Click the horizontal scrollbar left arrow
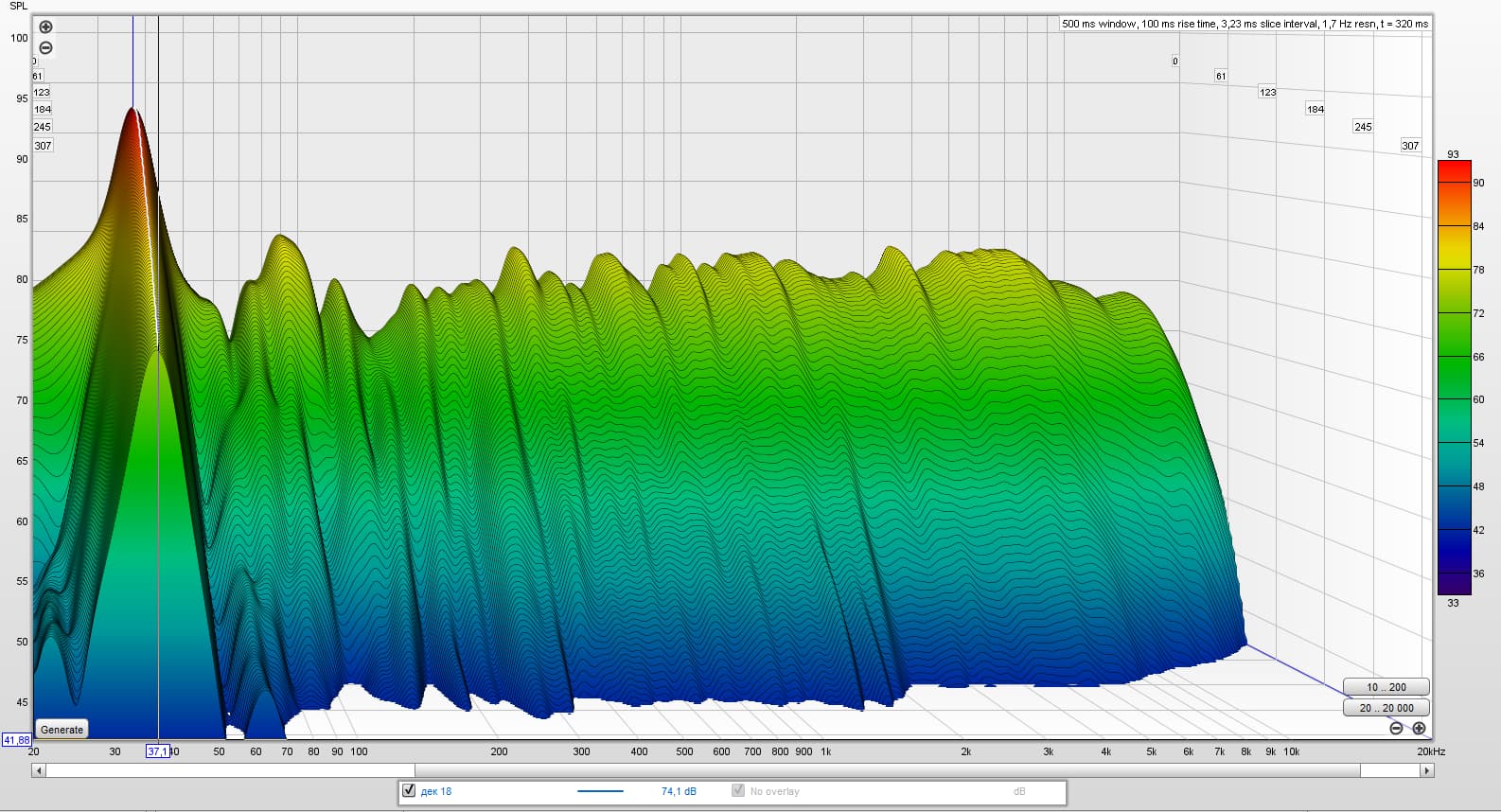The image size is (1501, 812). pos(39,770)
